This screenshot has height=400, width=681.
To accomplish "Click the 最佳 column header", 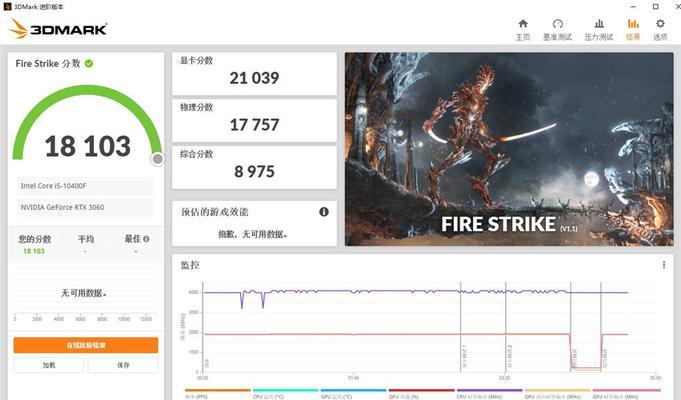I will tap(132, 239).
